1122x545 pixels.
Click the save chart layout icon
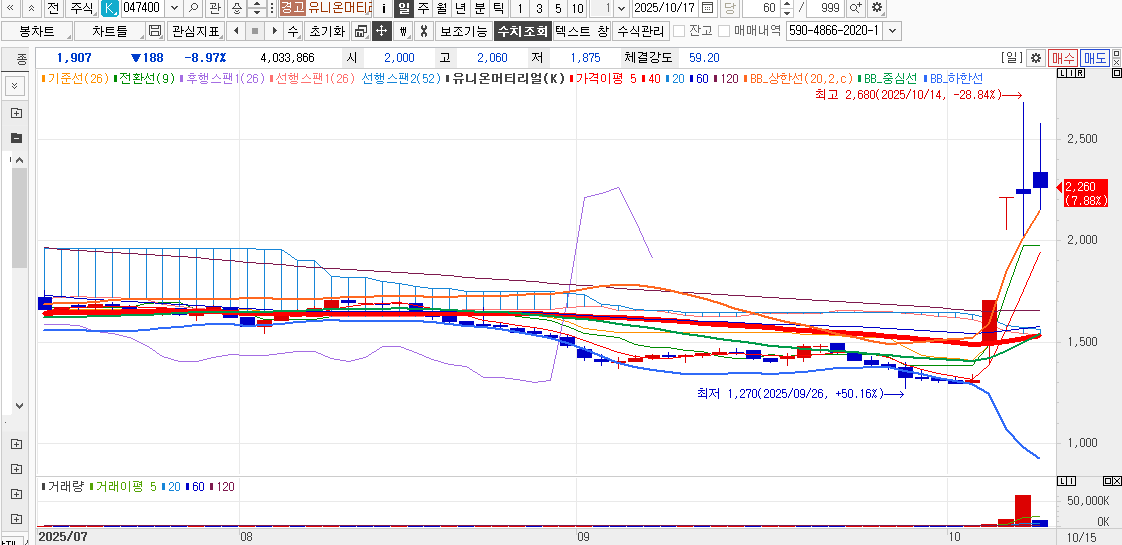(154, 31)
